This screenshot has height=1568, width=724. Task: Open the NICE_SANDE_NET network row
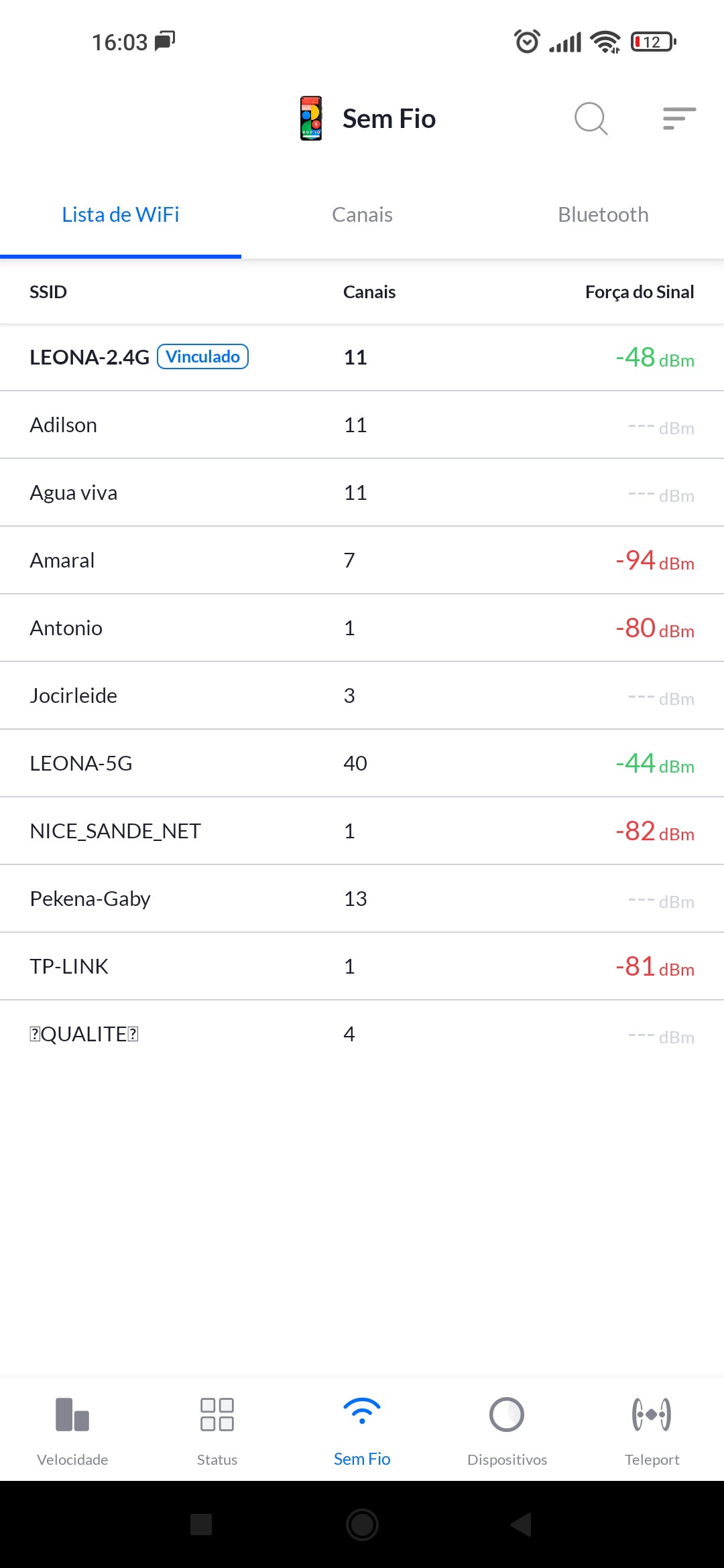coord(362,831)
